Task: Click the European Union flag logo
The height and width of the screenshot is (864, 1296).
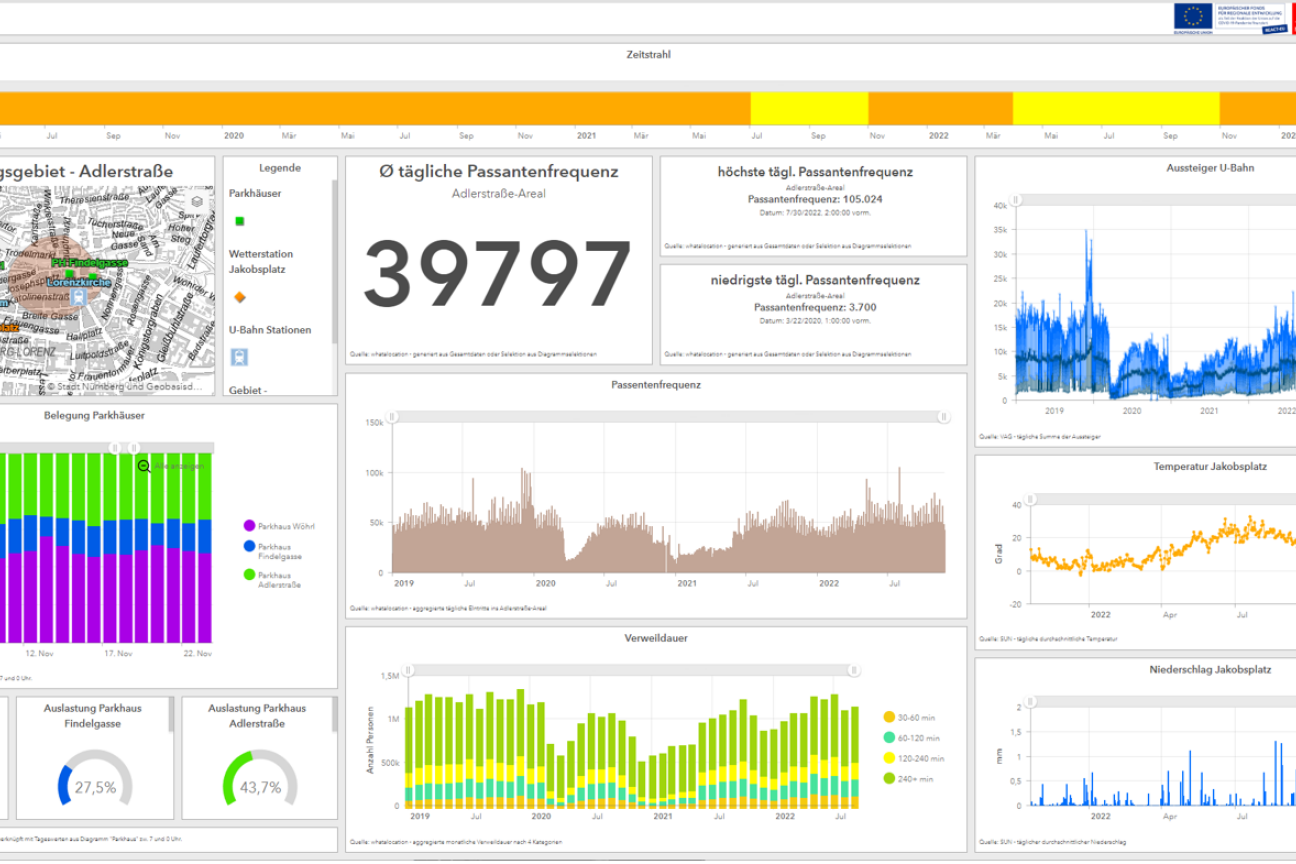Action: click(x=1192, y=16)
